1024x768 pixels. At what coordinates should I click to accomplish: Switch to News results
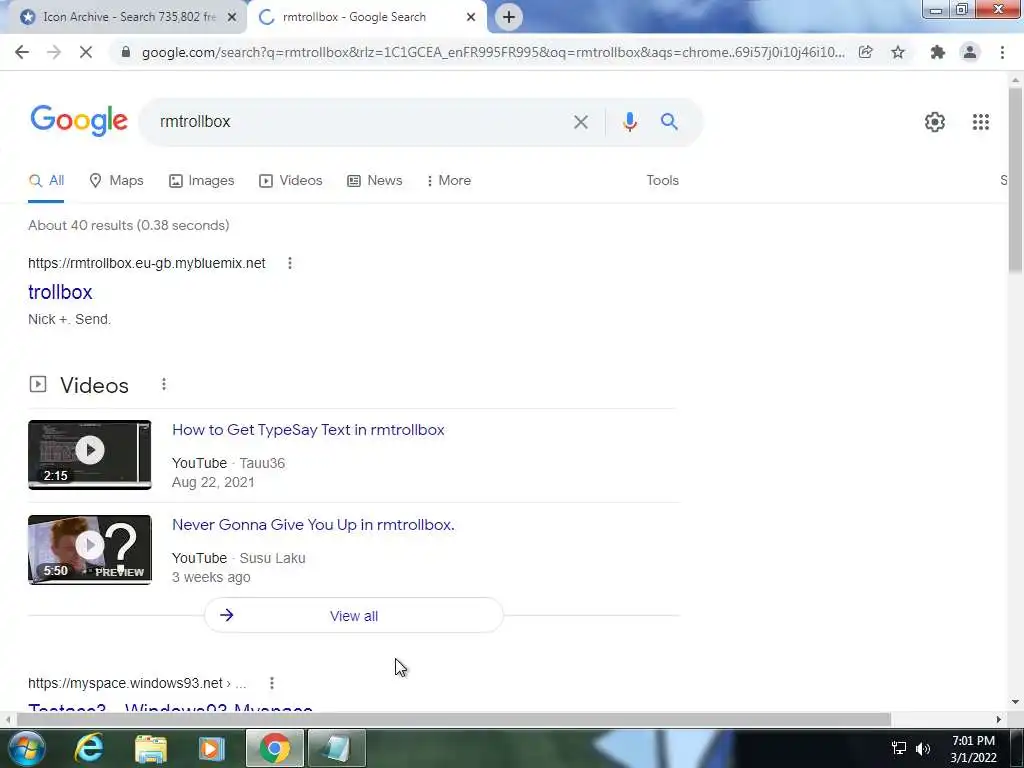[x=374, y=181]
